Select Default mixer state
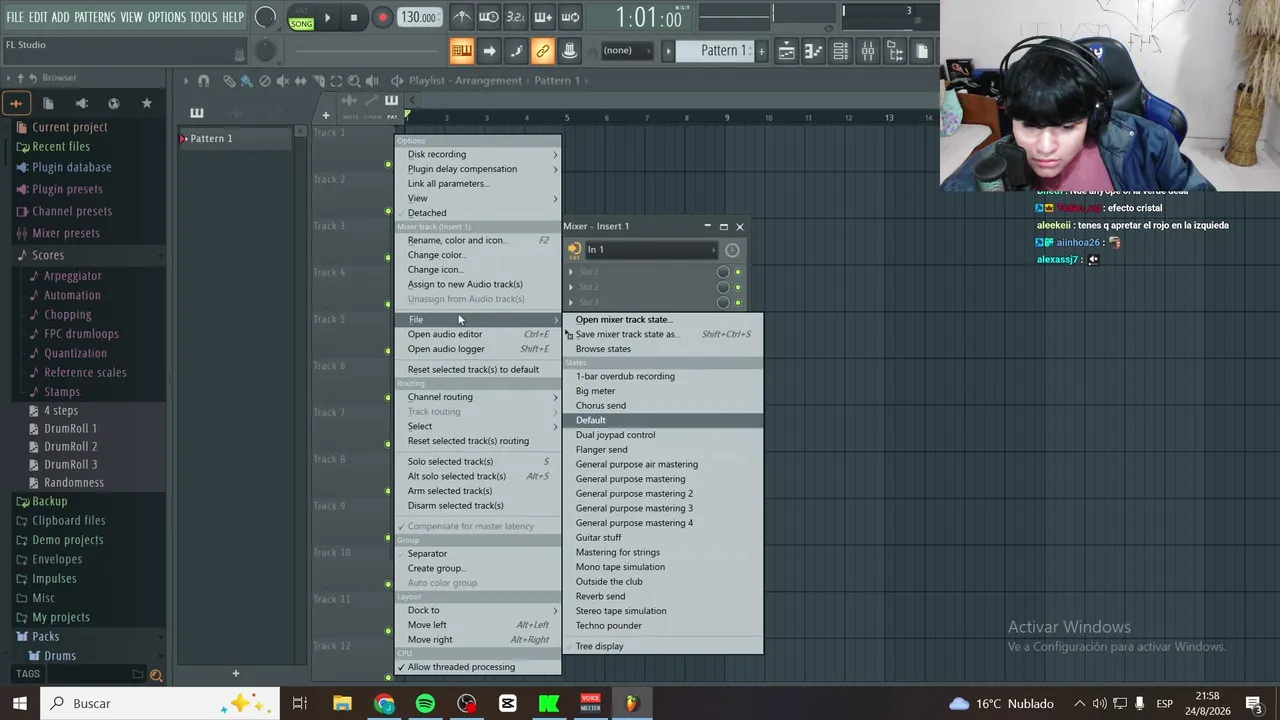 tap(663, 420)
